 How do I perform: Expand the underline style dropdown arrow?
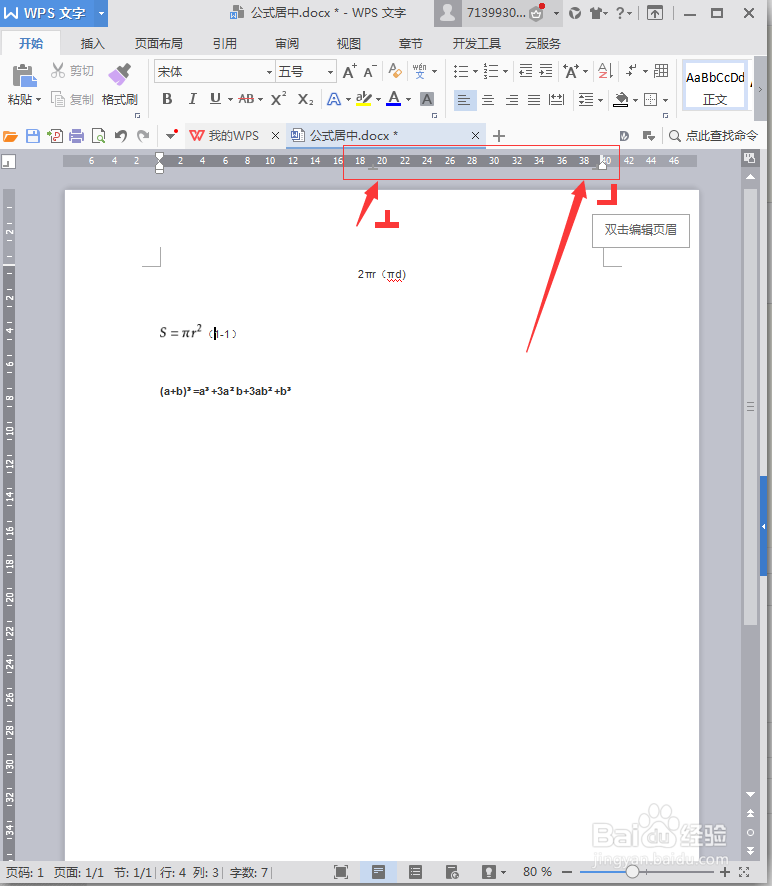[x=230, y=100]
